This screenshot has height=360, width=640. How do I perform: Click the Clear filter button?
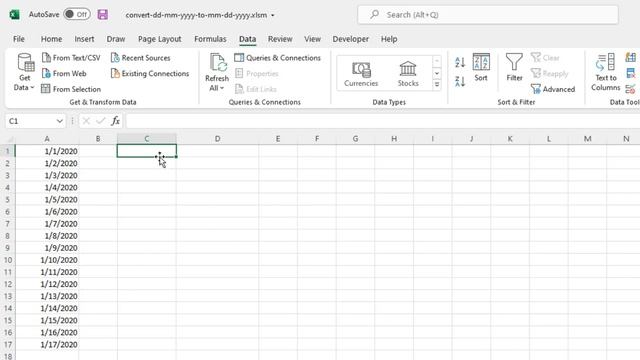pos(545,58)
